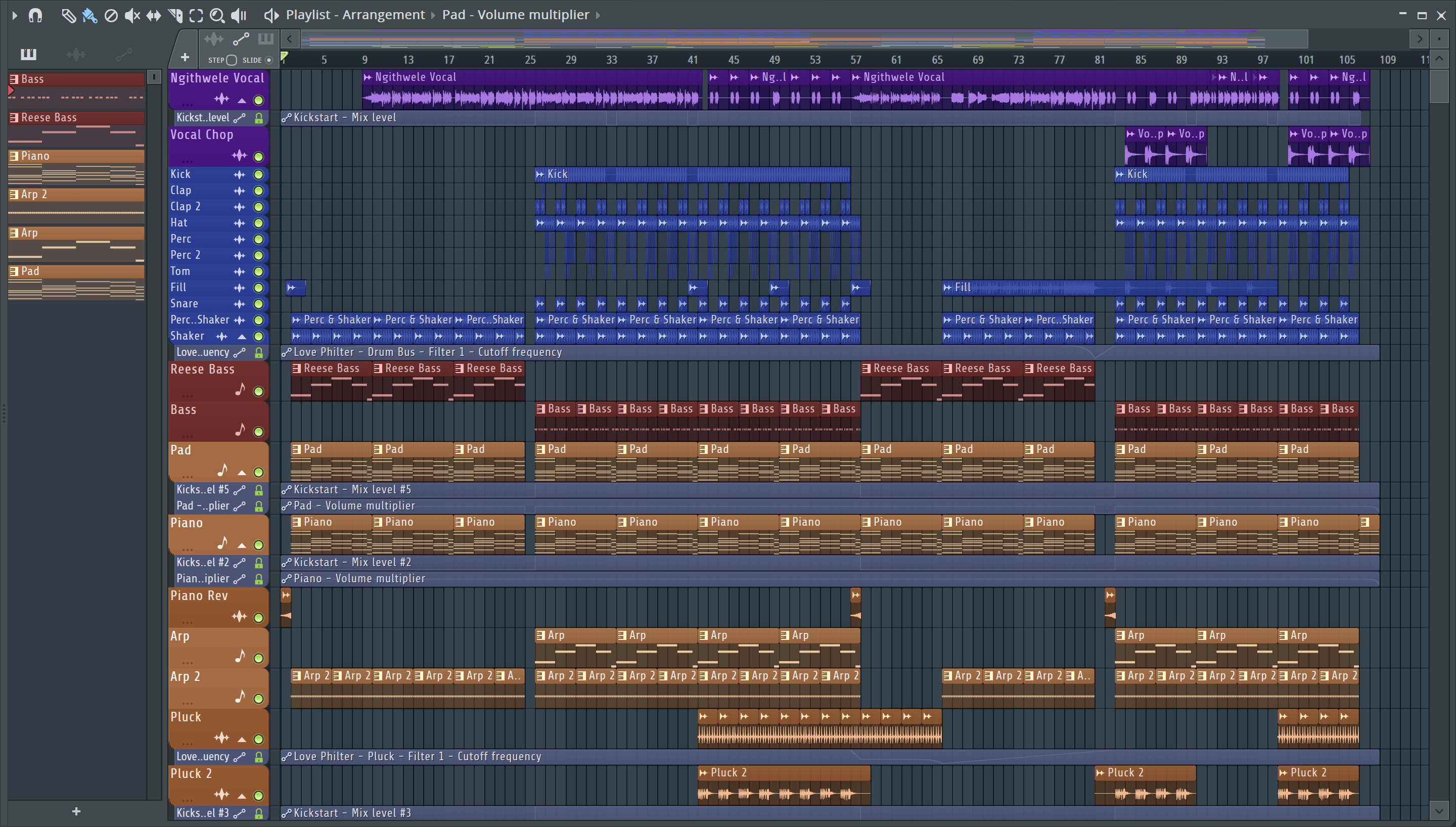Screen dimensions: 1456x827
Task: Enable the STEP mode checkbox
Action: [231, 60]
